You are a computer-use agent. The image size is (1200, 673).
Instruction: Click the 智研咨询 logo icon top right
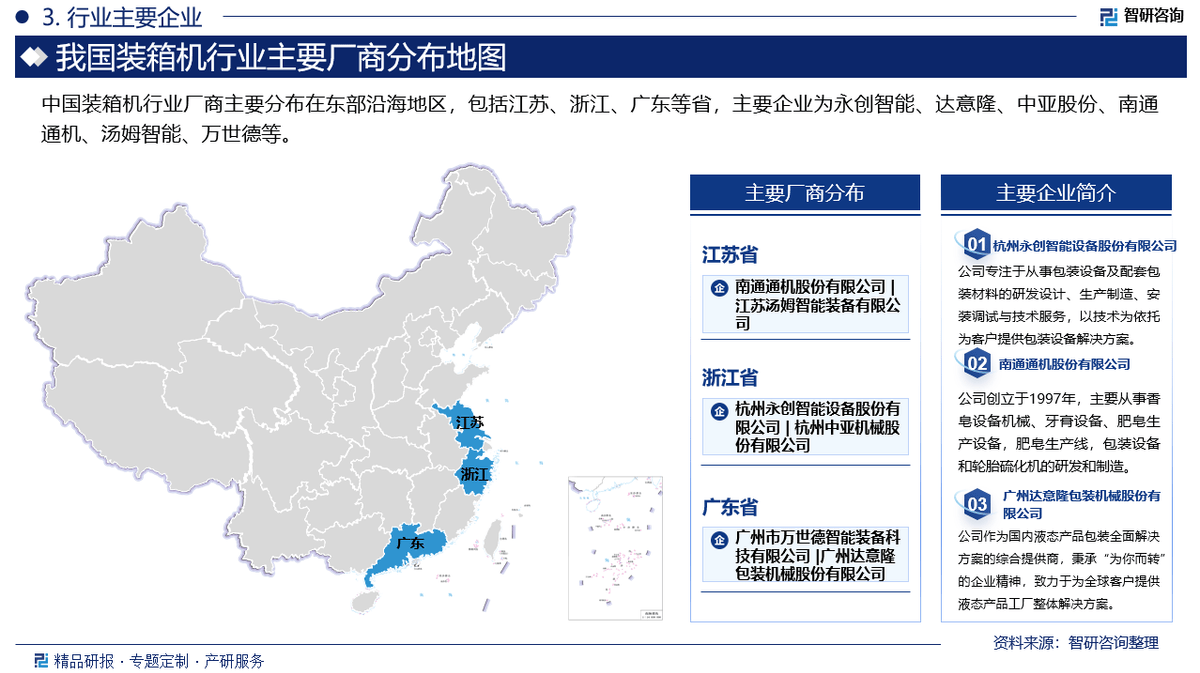1107,16
